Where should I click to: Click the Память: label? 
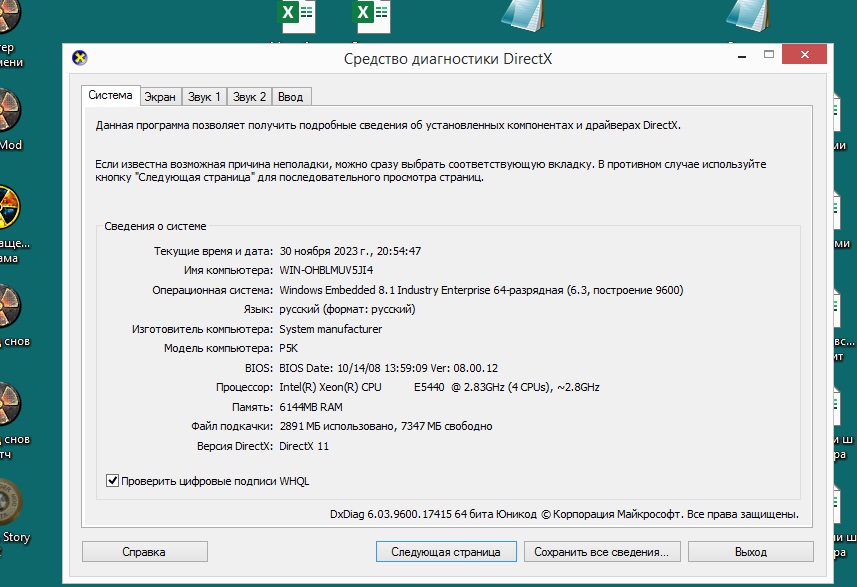(x=252, y=407)
